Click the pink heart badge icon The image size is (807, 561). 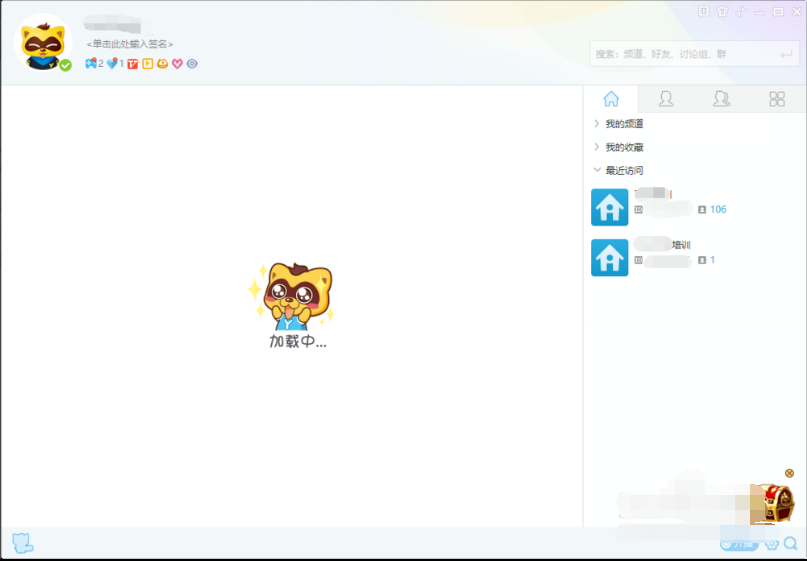[x=177, y=64]
